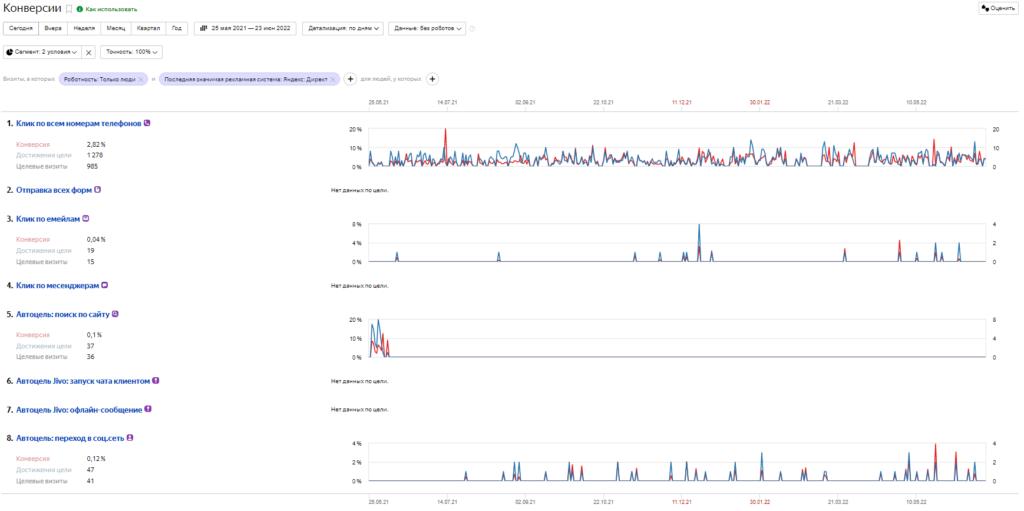Image resolution: width=1024 pixels, height=511 pixels.
Task: Click the chat icon next to Клик по месенджерам
Action: [104, 285]
